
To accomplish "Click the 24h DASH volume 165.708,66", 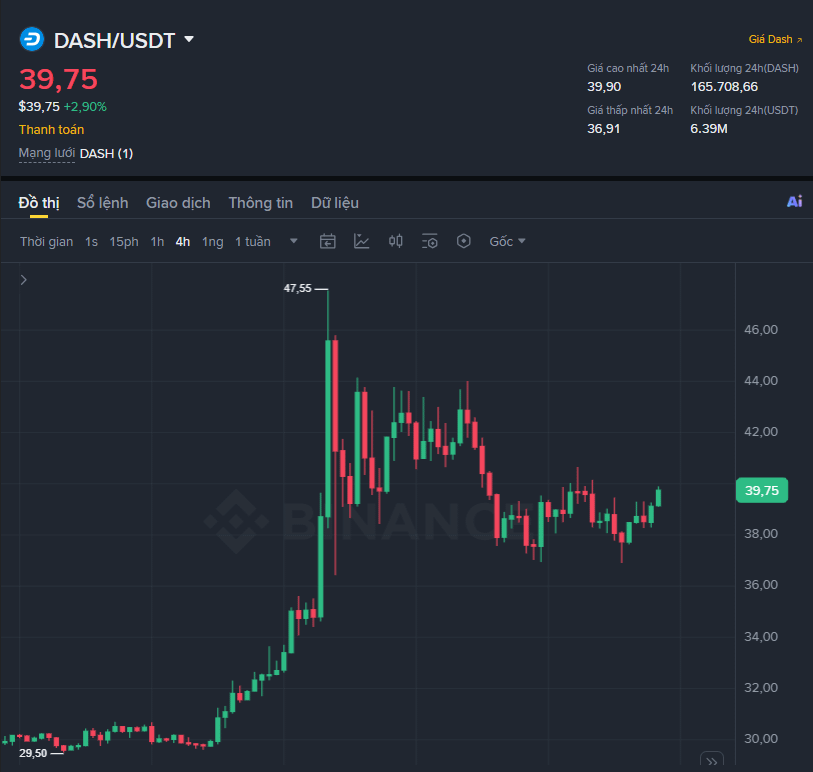I will click(x=724, y=87).
